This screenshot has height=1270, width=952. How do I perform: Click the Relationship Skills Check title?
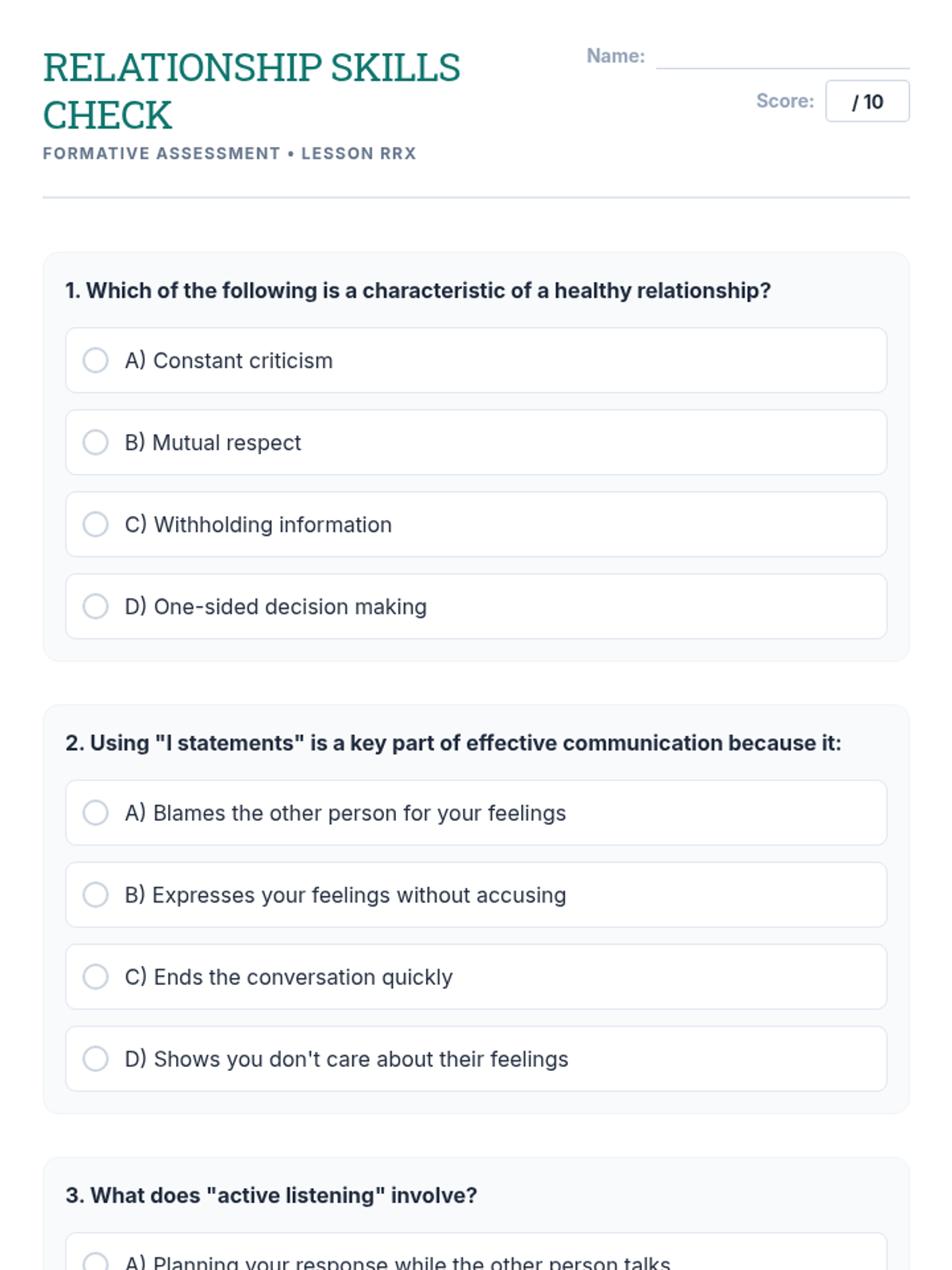pyautogui.click(x=251, y=91)
